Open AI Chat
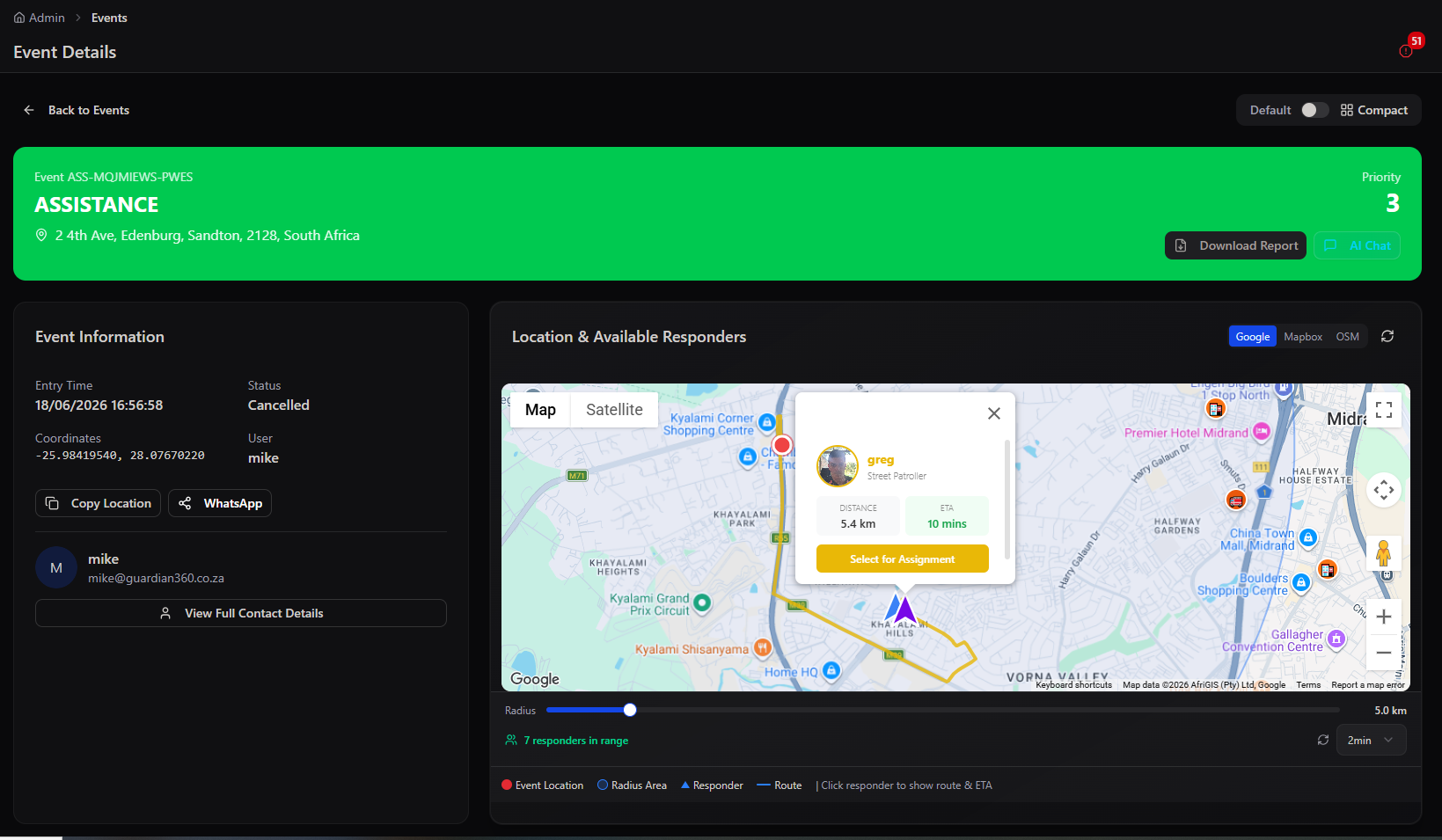1442x840 pixels. [1357, 245]
